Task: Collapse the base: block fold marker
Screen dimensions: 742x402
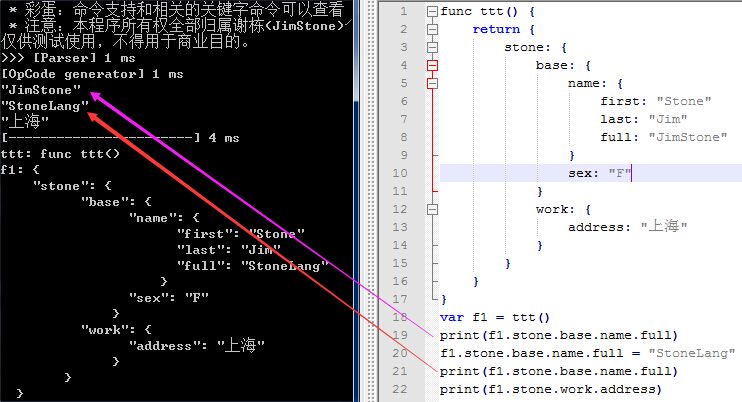Action: point(432,65)
